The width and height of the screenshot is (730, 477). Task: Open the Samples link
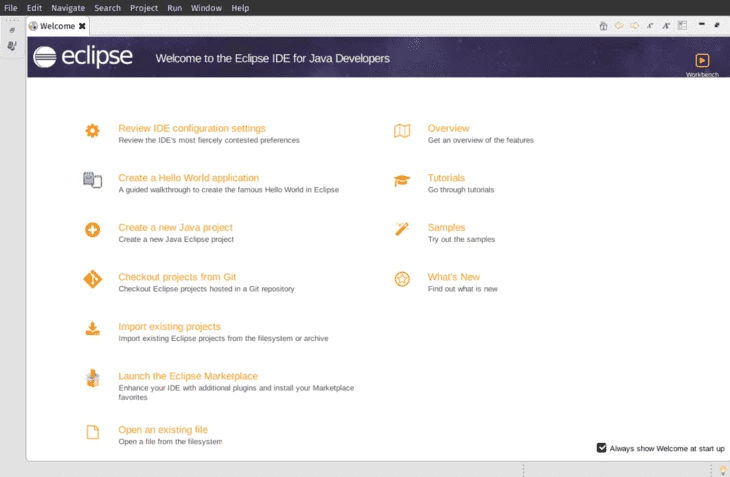(446, 227)
